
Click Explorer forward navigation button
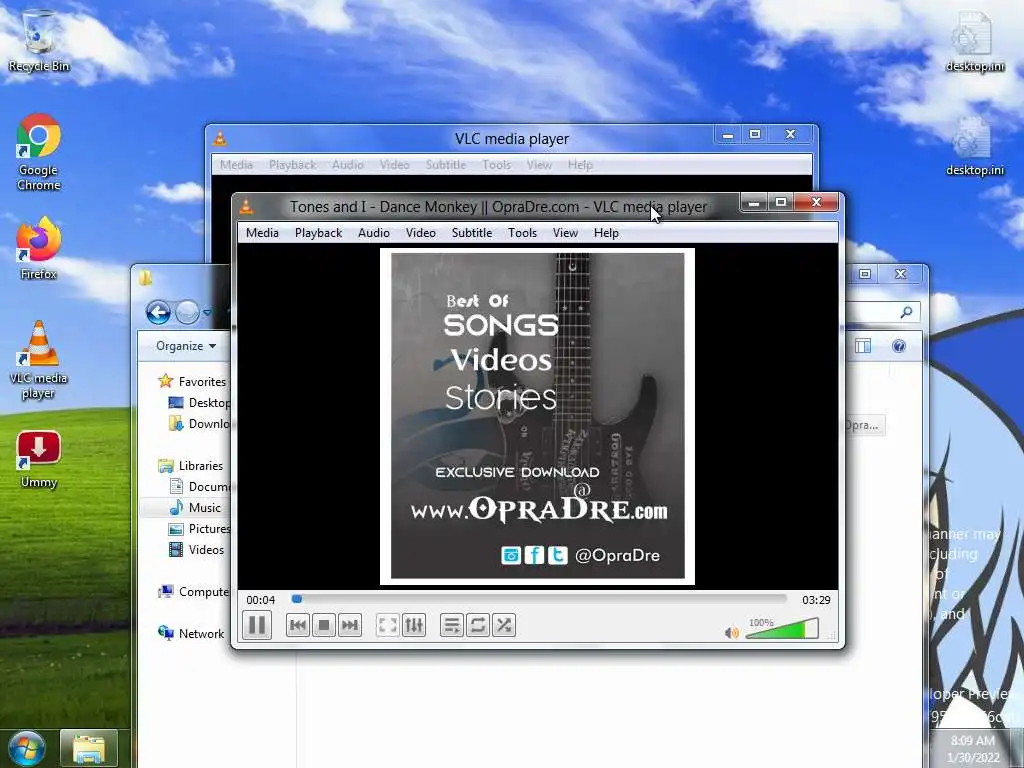187,313
